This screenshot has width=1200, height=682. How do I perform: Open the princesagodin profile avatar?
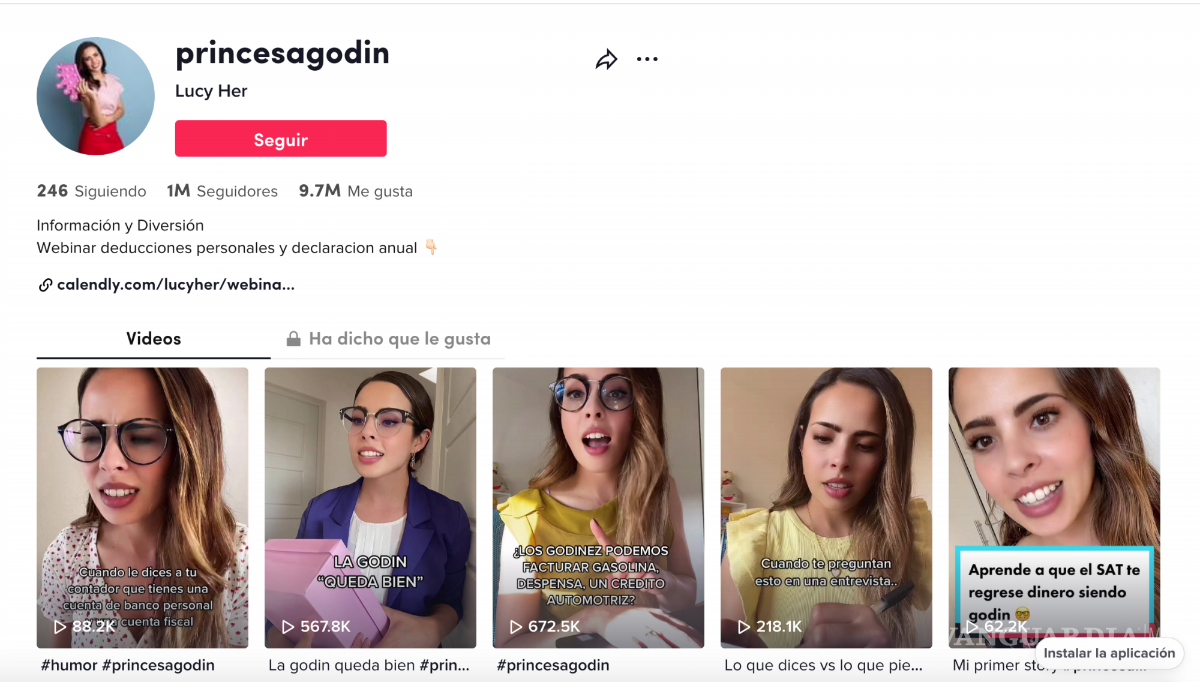point(96,96)
